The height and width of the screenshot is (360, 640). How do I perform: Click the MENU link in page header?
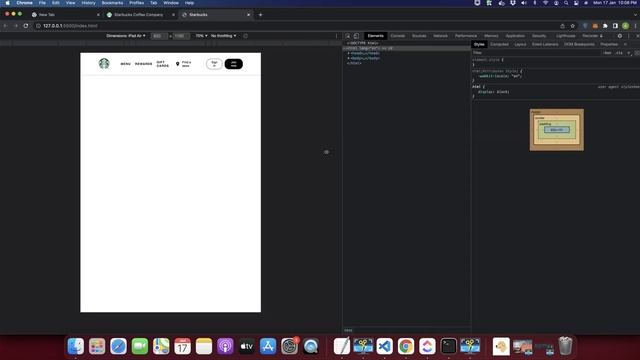pyautogui.click(x=126, y=64)
